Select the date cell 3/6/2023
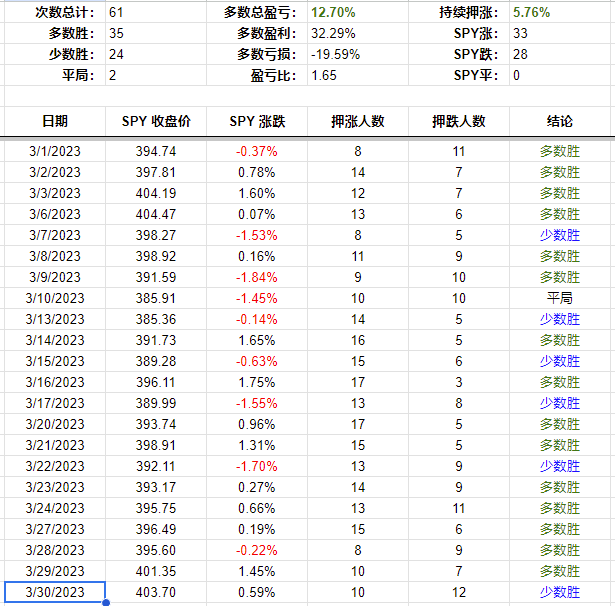The height and width of the screenshot is (606, 615). click(x=55, y=214)
